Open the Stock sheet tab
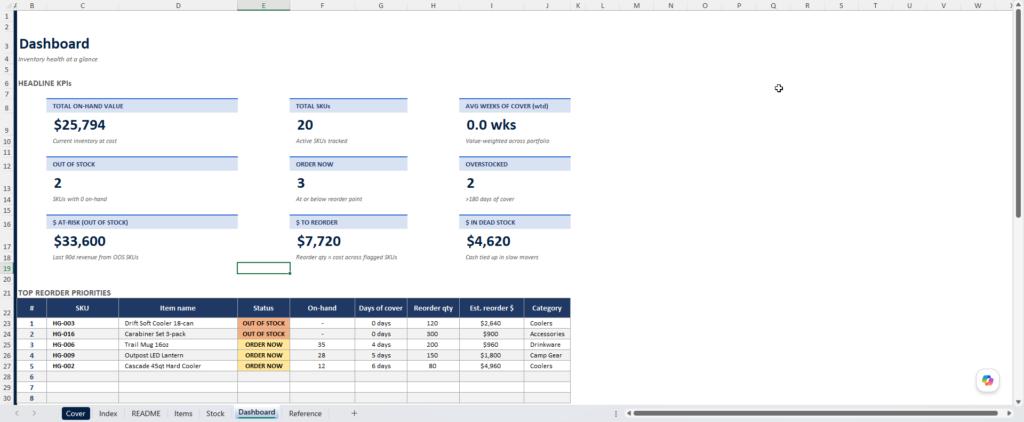Viewport: 1024px width, 422px height. (216, 414)
